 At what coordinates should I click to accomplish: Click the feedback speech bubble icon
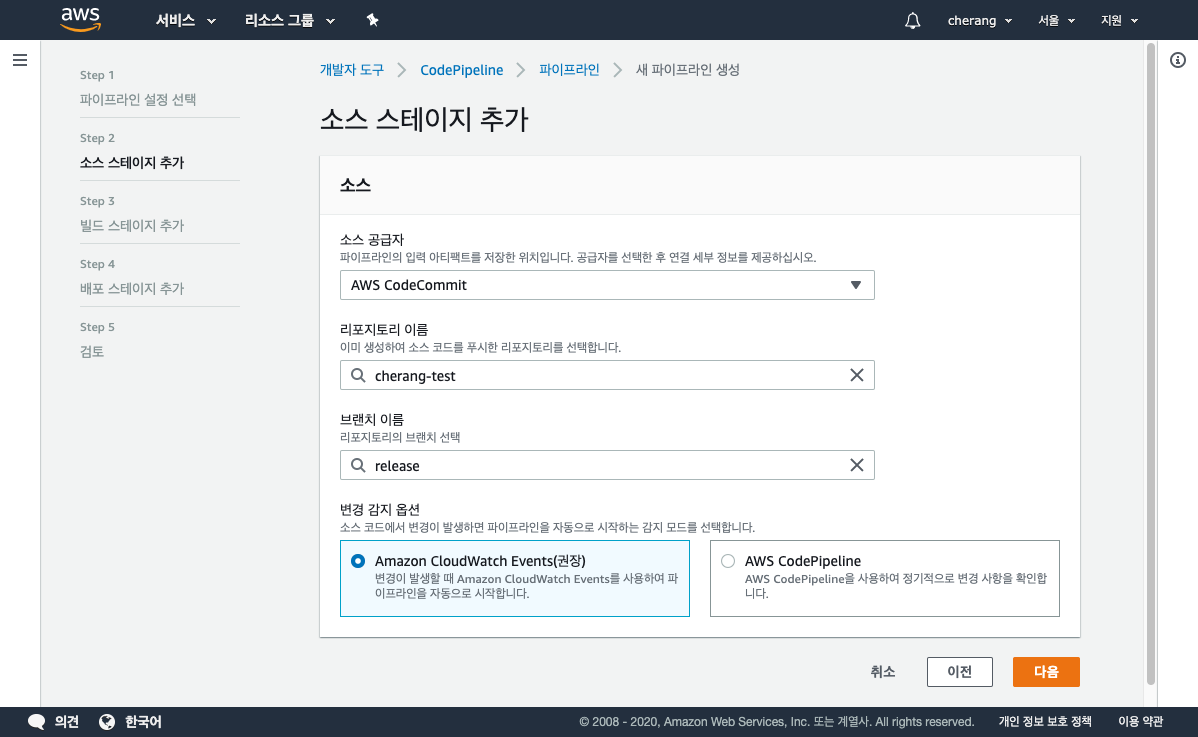(37, 722)
